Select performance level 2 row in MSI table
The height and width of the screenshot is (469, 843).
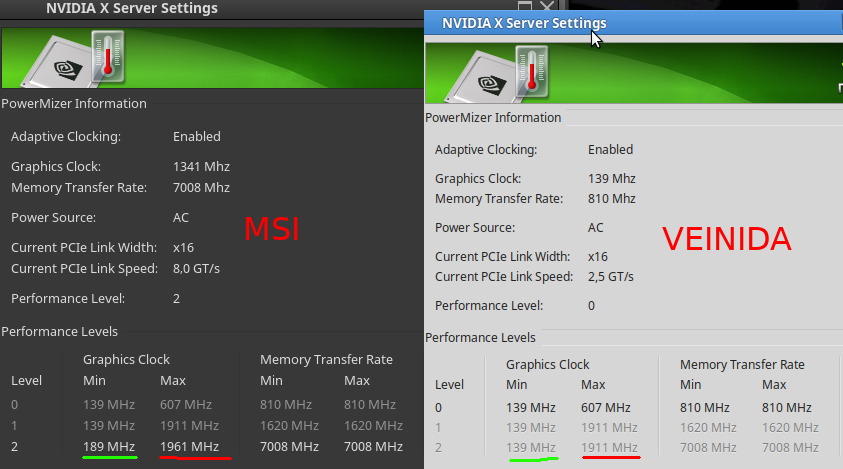point(212,446)
